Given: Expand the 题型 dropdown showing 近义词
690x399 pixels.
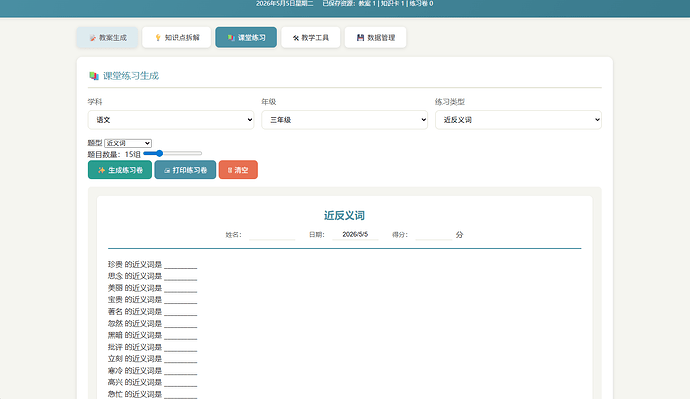Looking at the screenshot, I should click(128, 143).
